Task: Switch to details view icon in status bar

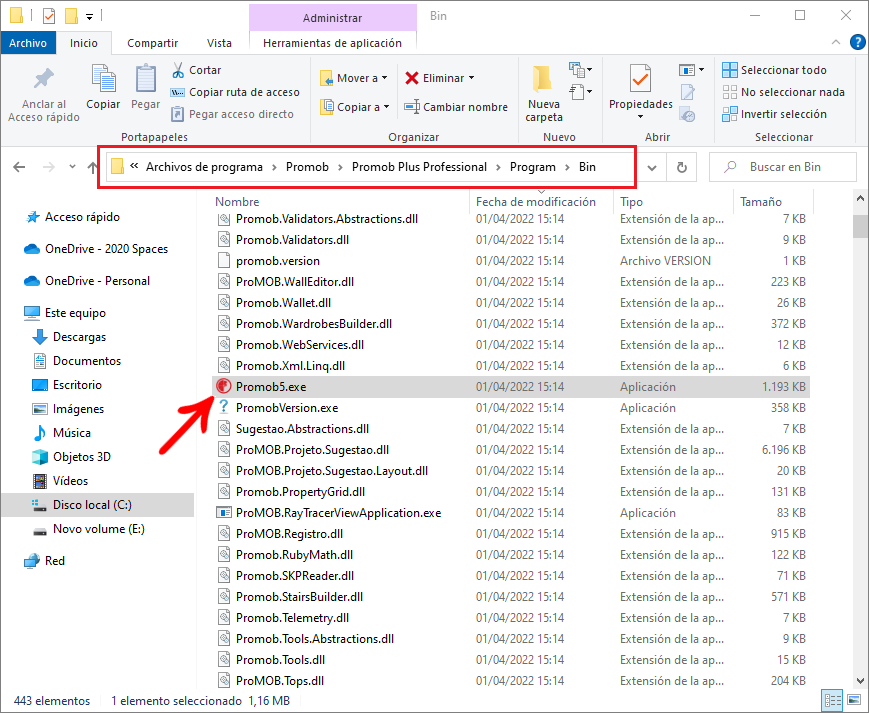Action: (x=832, y=701)
